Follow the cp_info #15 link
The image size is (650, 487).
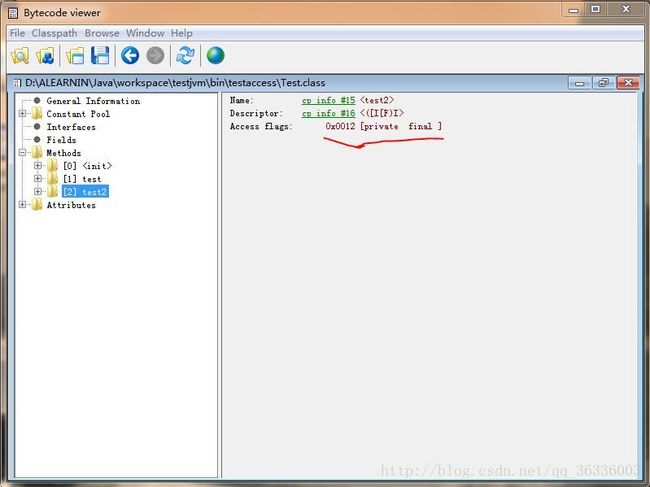point(328,100)
